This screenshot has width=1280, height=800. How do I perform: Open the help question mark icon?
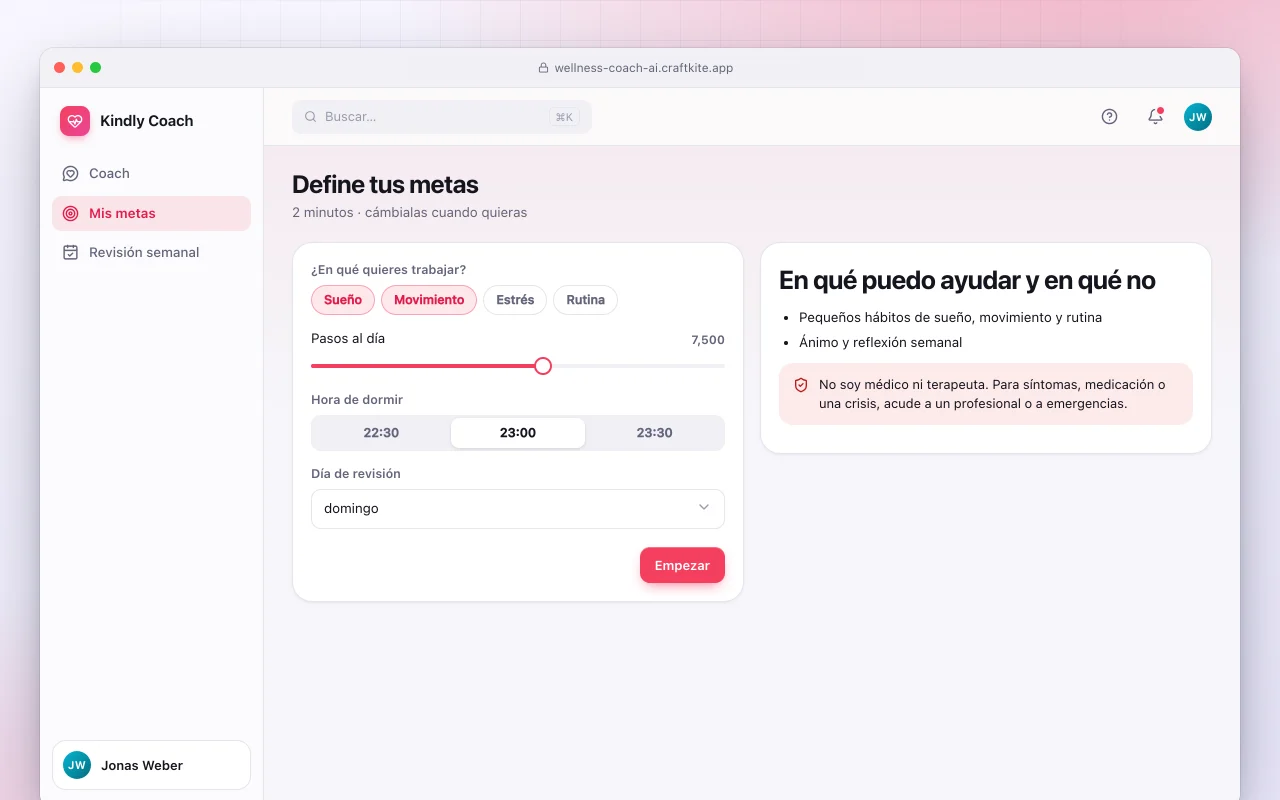pyautogui.click(x=1109, y=117)
